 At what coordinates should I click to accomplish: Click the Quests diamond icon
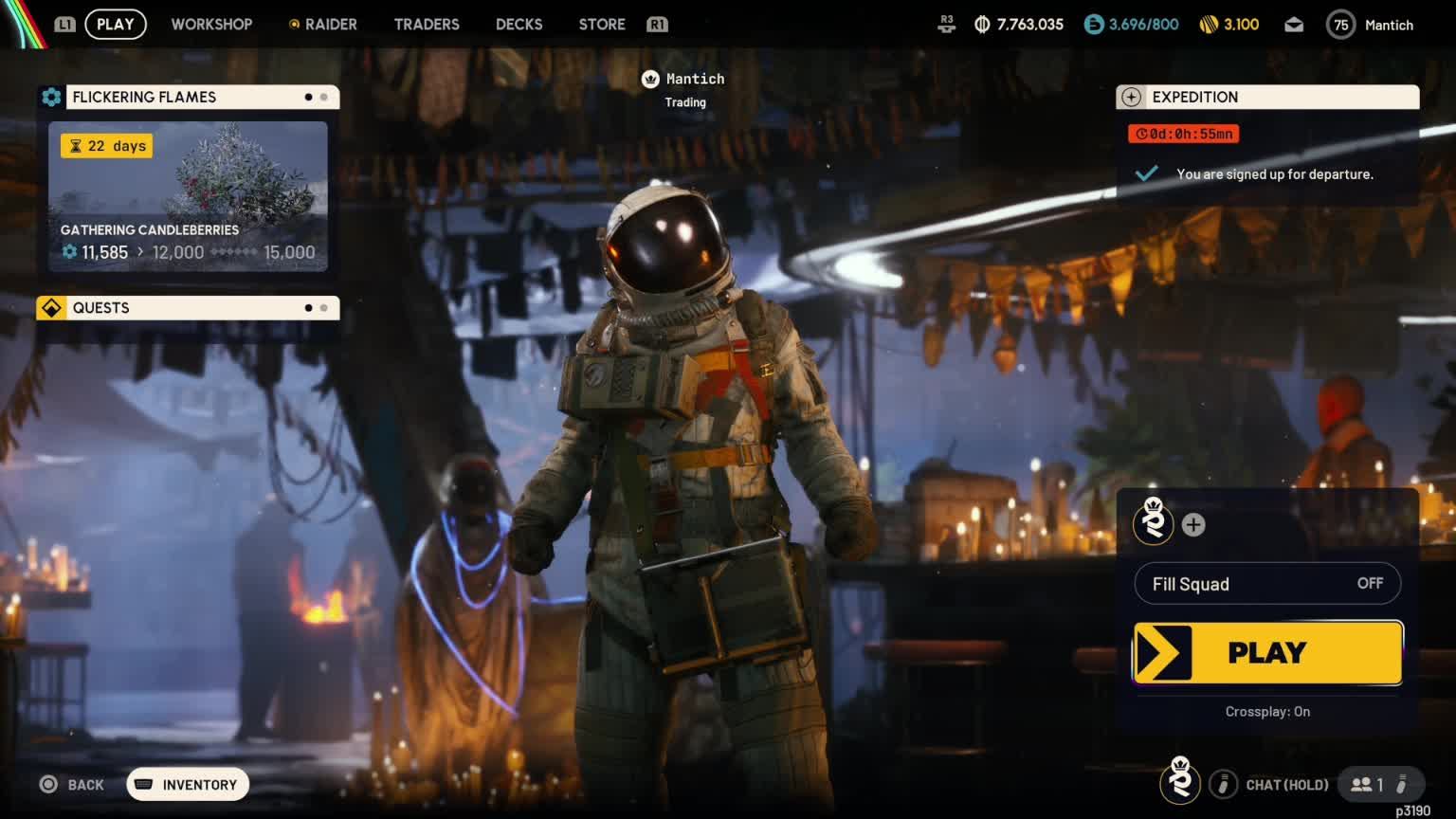tap(51, 308)
